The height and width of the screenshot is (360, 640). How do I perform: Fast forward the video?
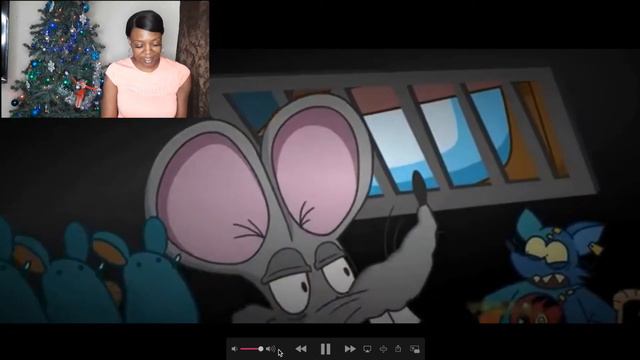tap(350, 349)
